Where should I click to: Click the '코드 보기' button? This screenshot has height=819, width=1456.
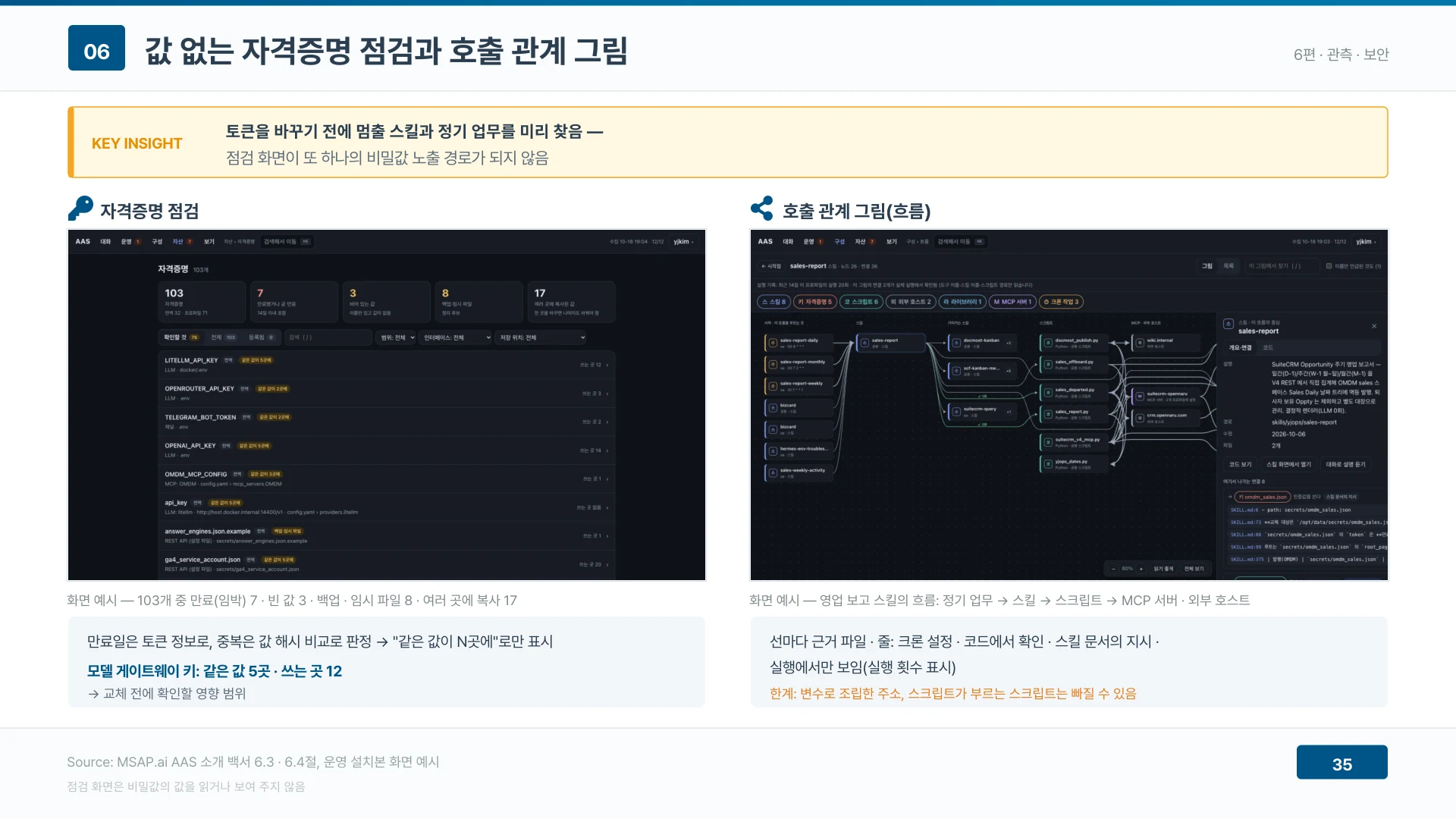tap(1241, 464)
